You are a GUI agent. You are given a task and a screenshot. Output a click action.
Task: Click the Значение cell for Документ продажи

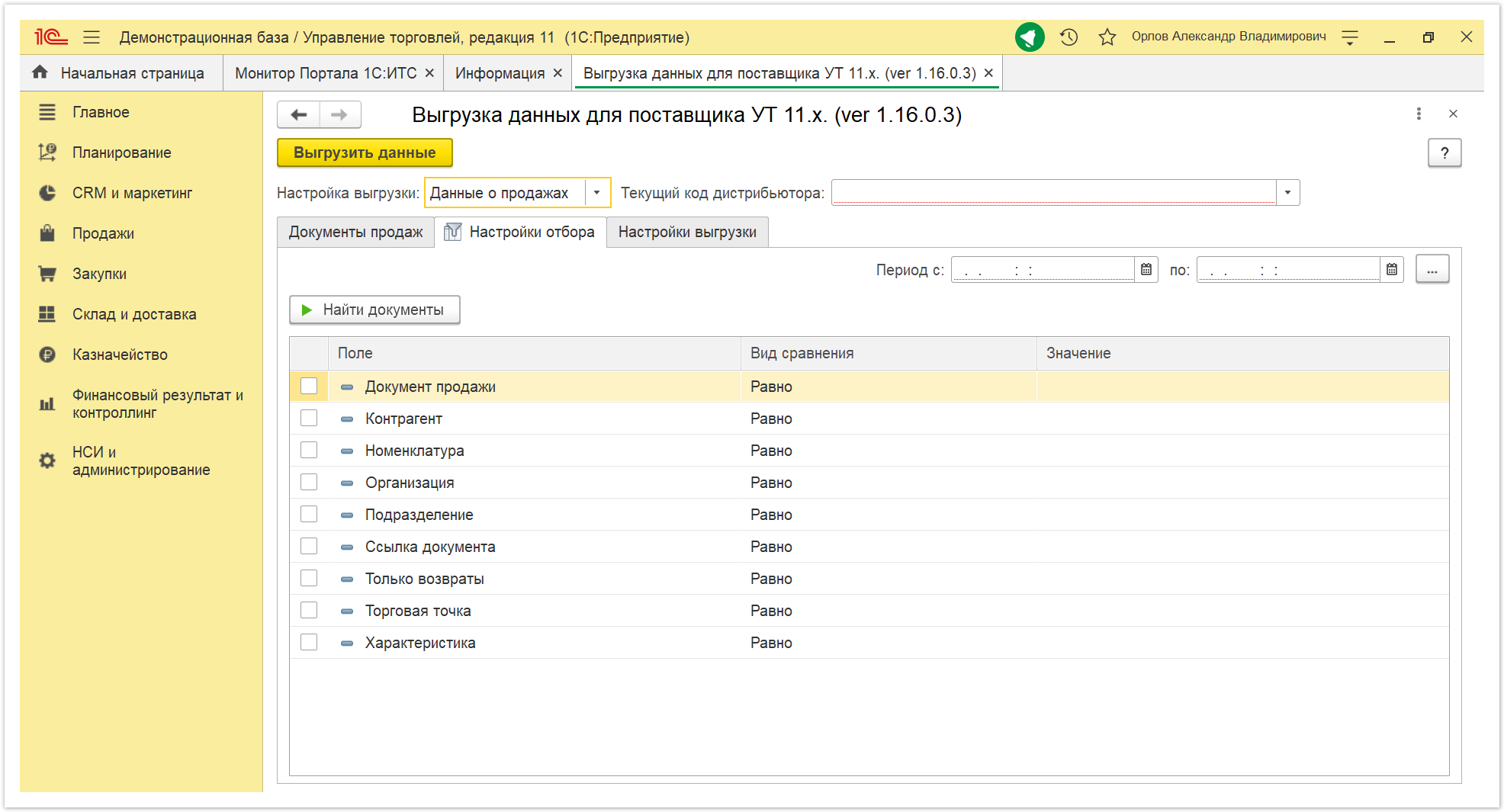1242,387
